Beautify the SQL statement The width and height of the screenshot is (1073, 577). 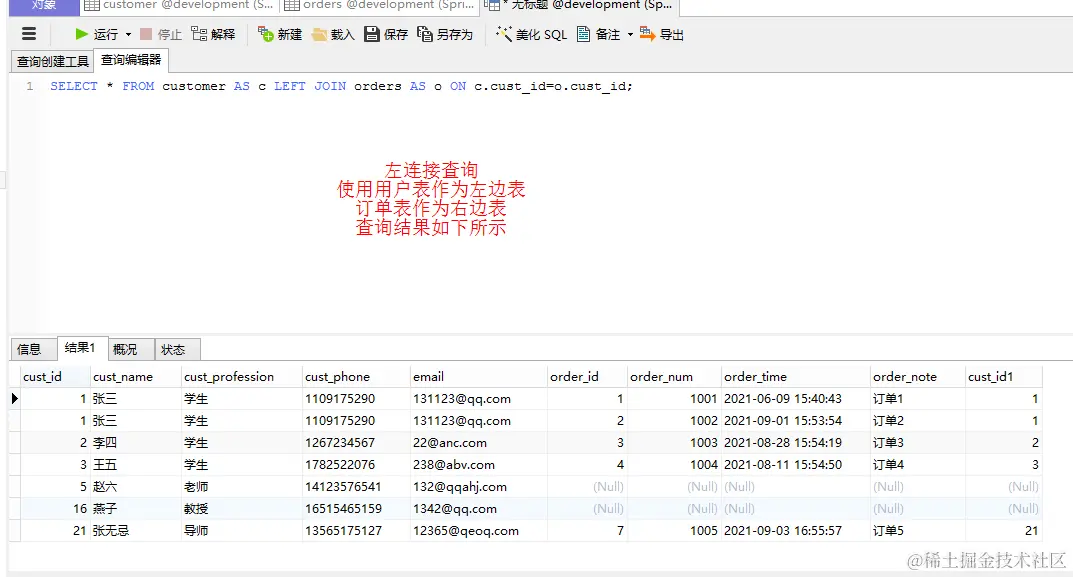[x=528, y=33]
